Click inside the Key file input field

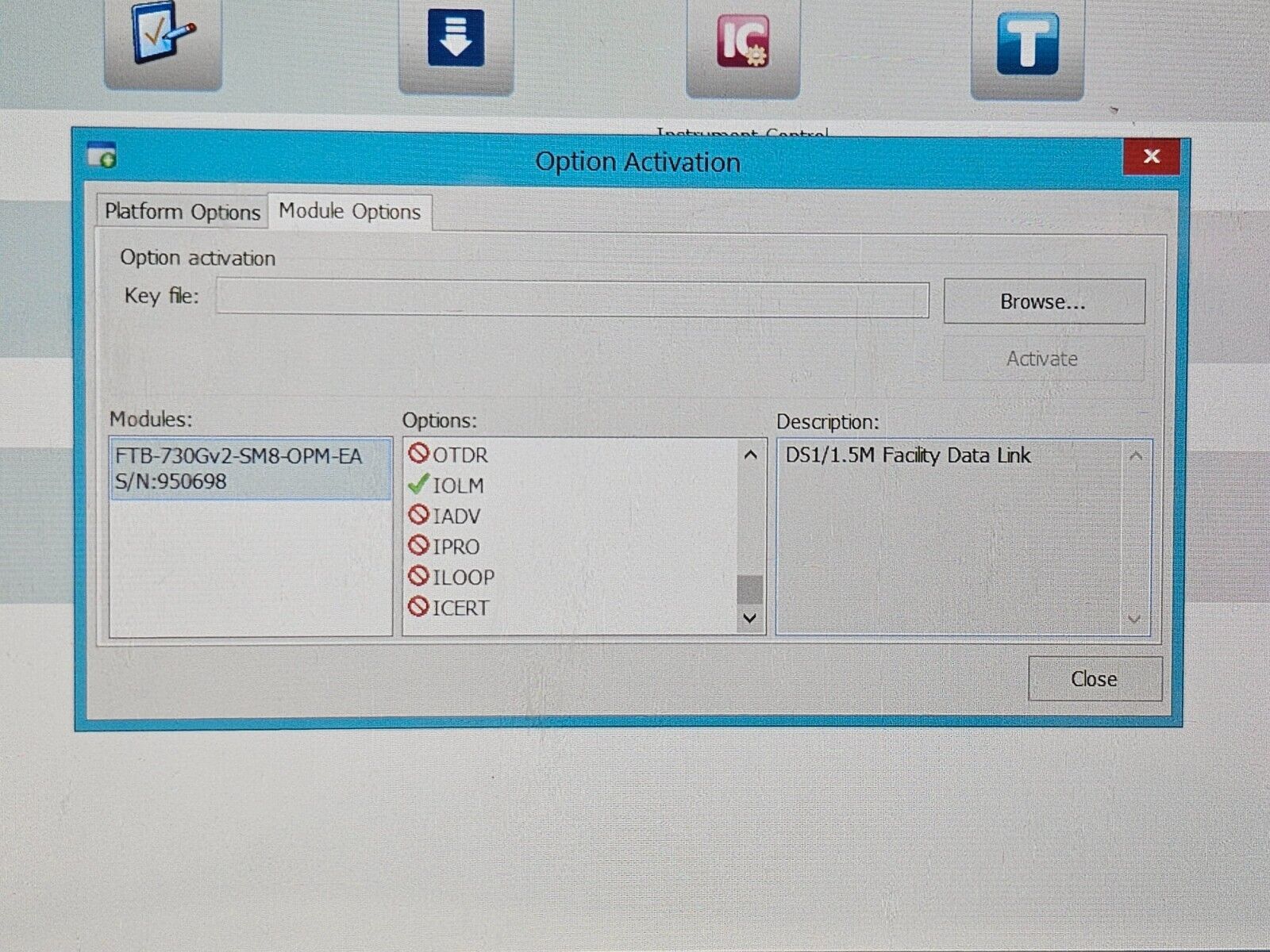click(571, 299)
